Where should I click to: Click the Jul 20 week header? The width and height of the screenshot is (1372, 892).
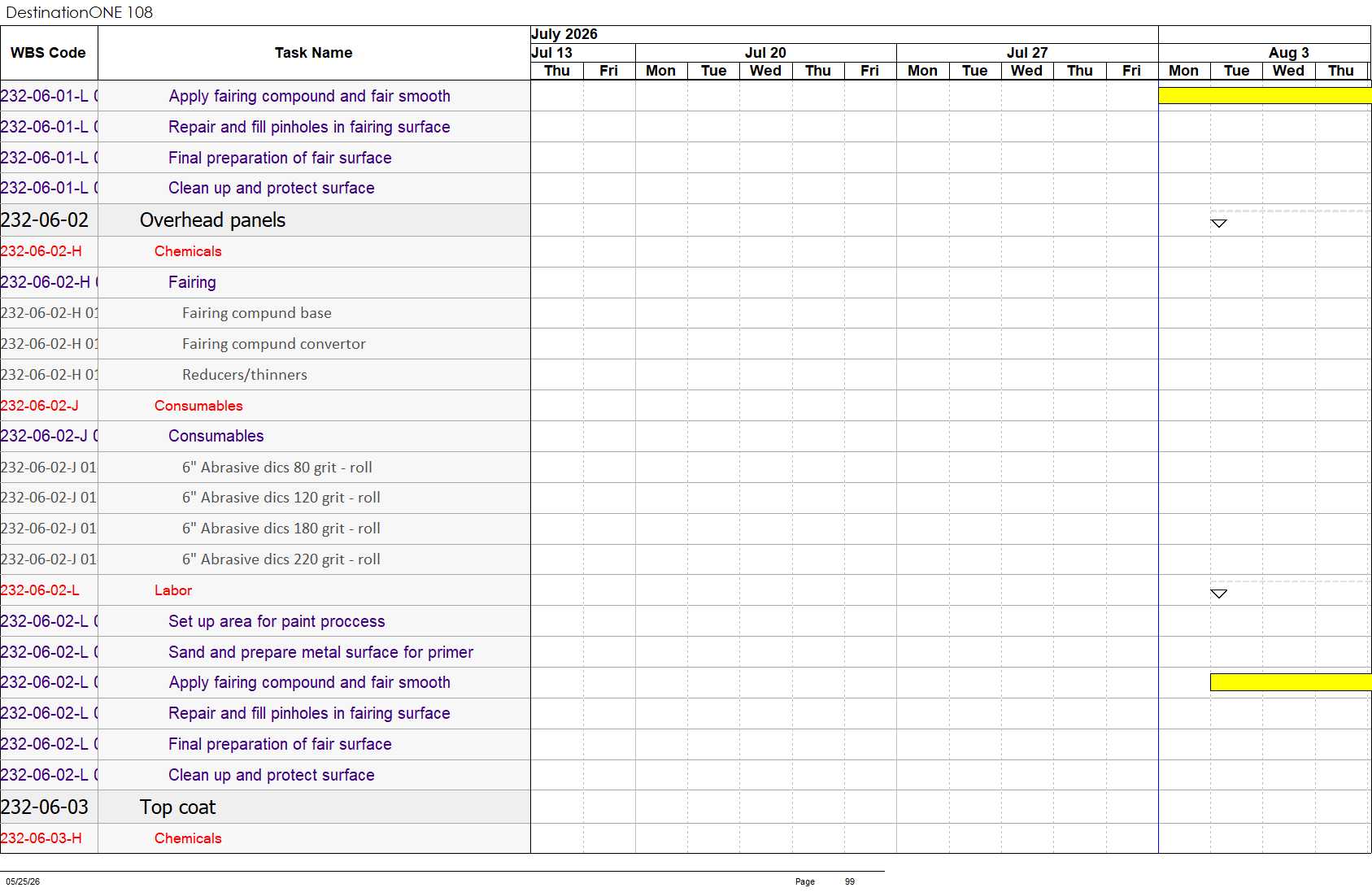coord(765,53)
